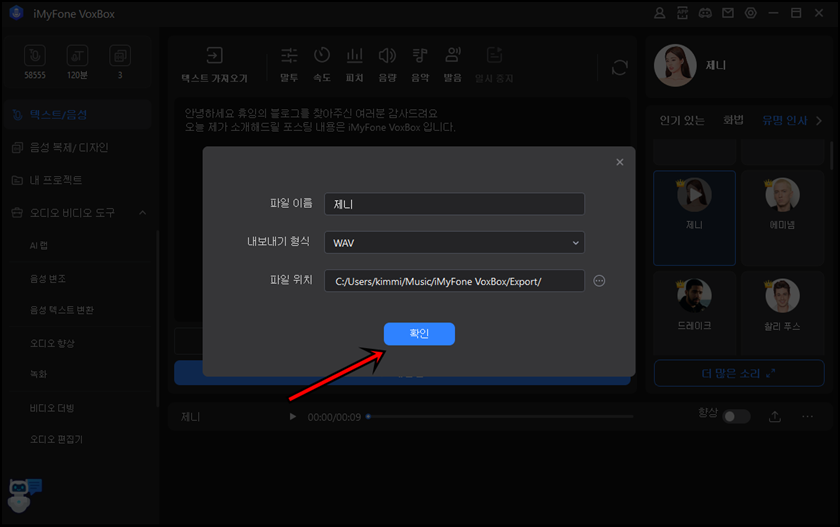Open 비디오 더빙 tool
Viewport: 840px width, 527px height.
52,408
